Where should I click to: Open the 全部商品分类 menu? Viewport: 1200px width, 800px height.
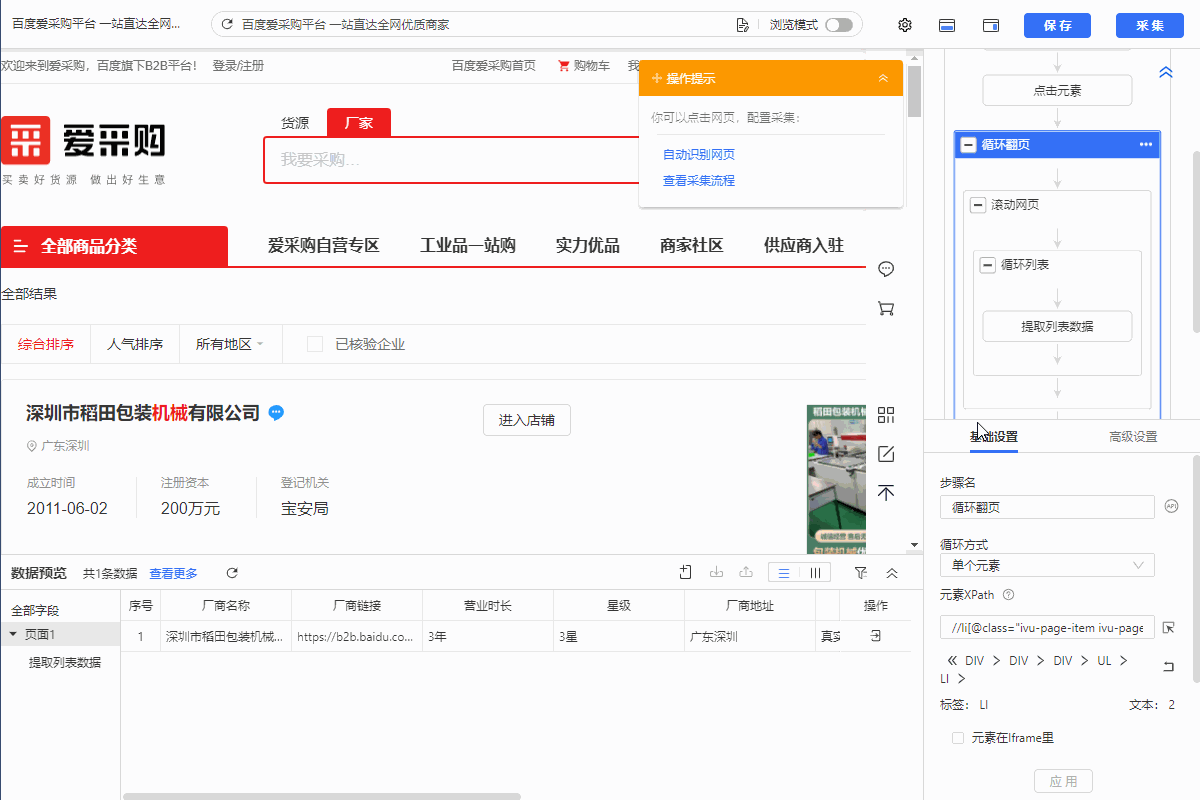point(114,246)
